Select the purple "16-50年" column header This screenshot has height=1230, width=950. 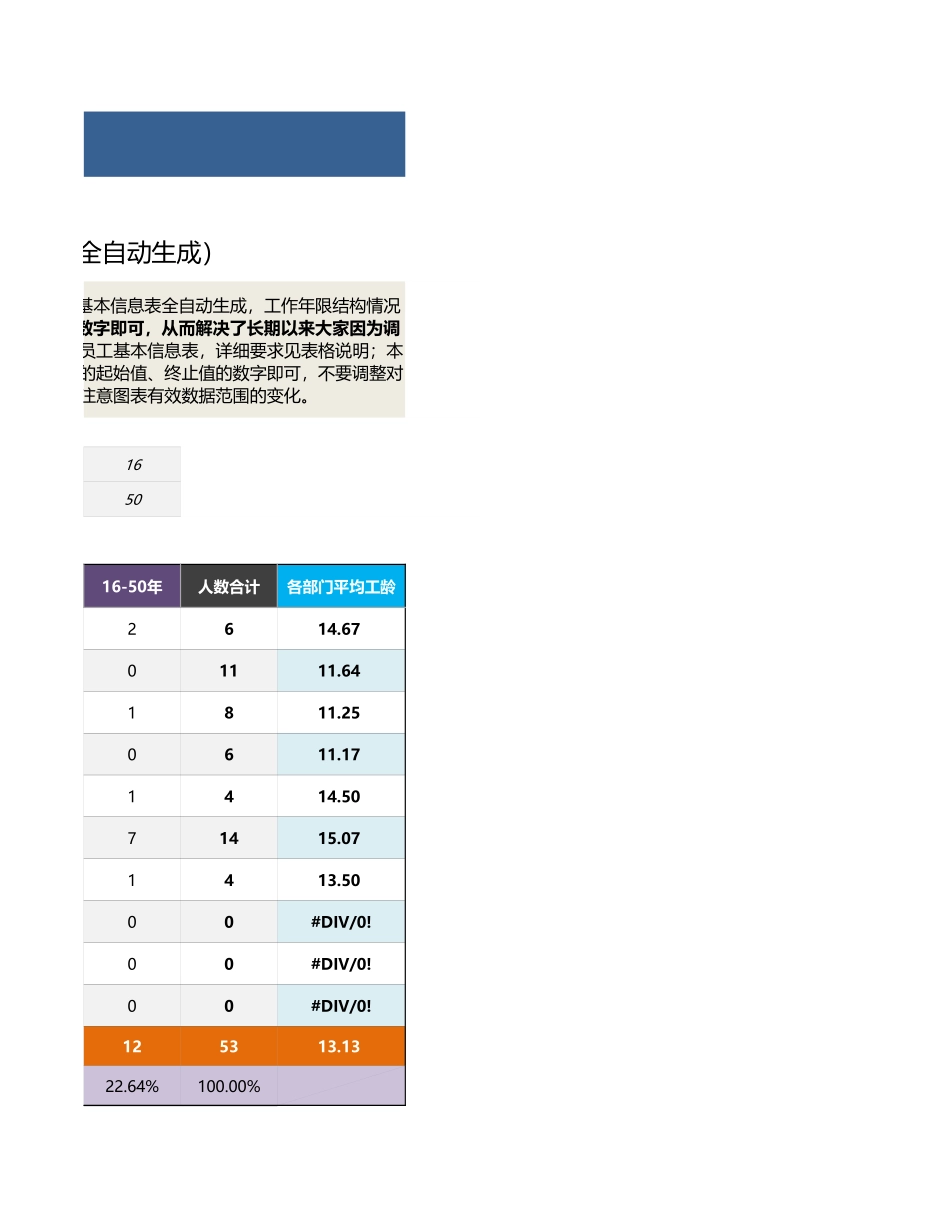131,585
